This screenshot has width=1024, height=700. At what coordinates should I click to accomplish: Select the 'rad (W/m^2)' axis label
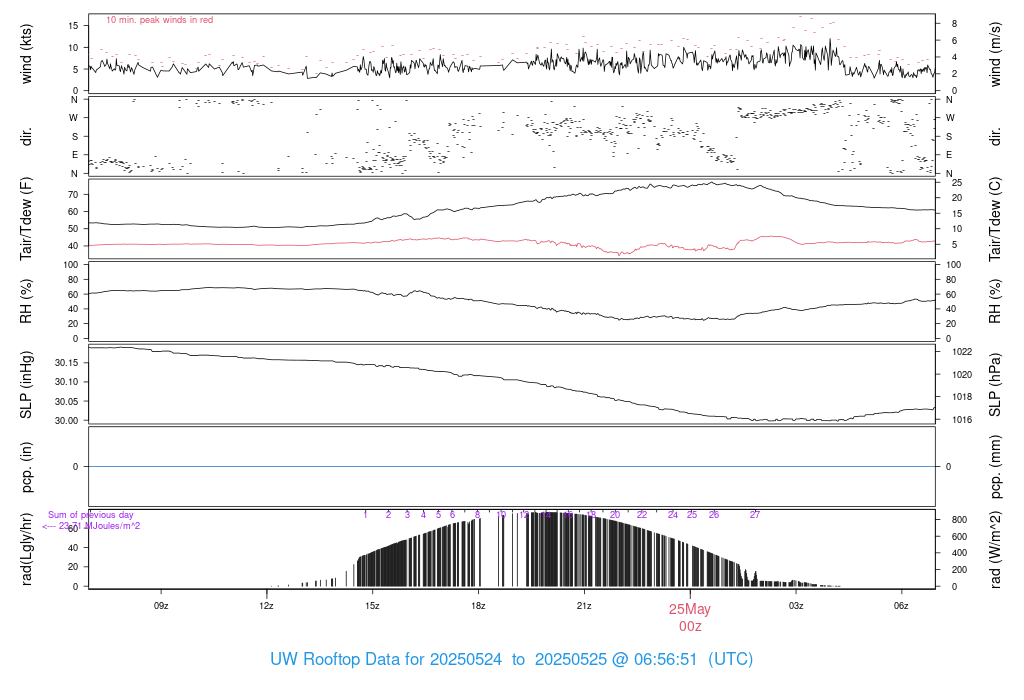(x=995, y=550)
